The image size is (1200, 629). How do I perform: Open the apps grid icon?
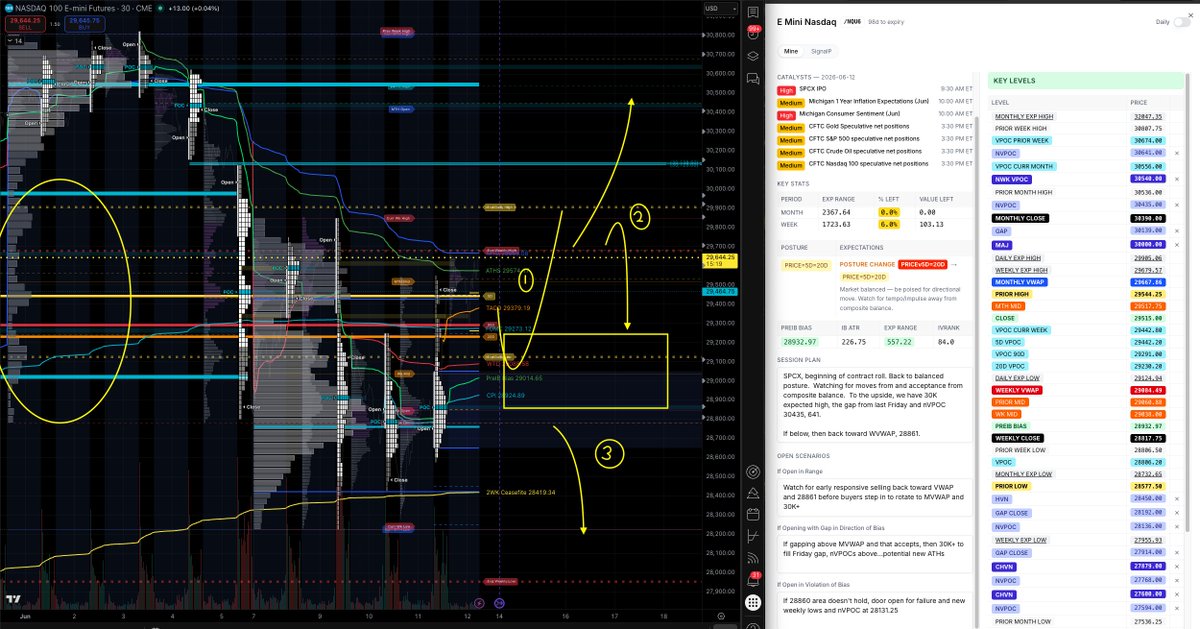pyautogui.click(x=753, y=603)
